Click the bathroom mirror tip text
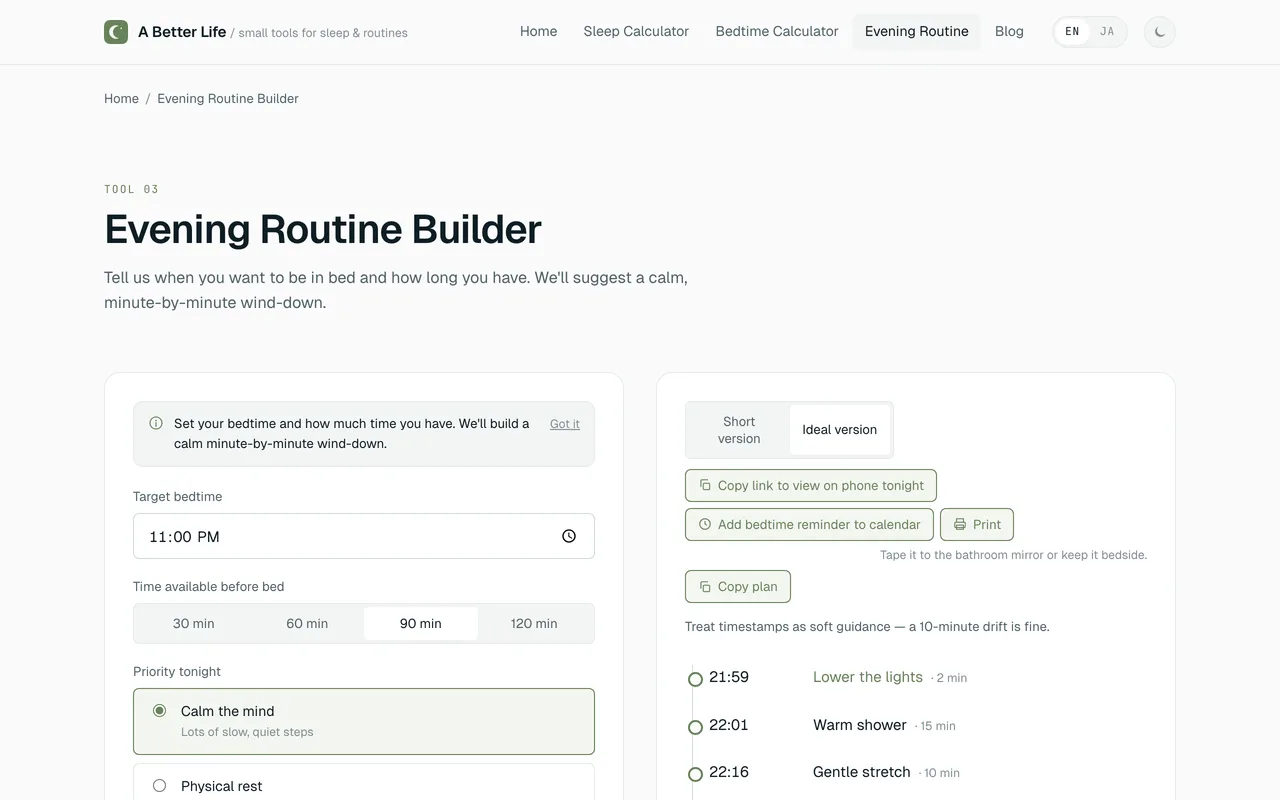The height and width of the screenshot is (800, 1280). [1014, 555]
